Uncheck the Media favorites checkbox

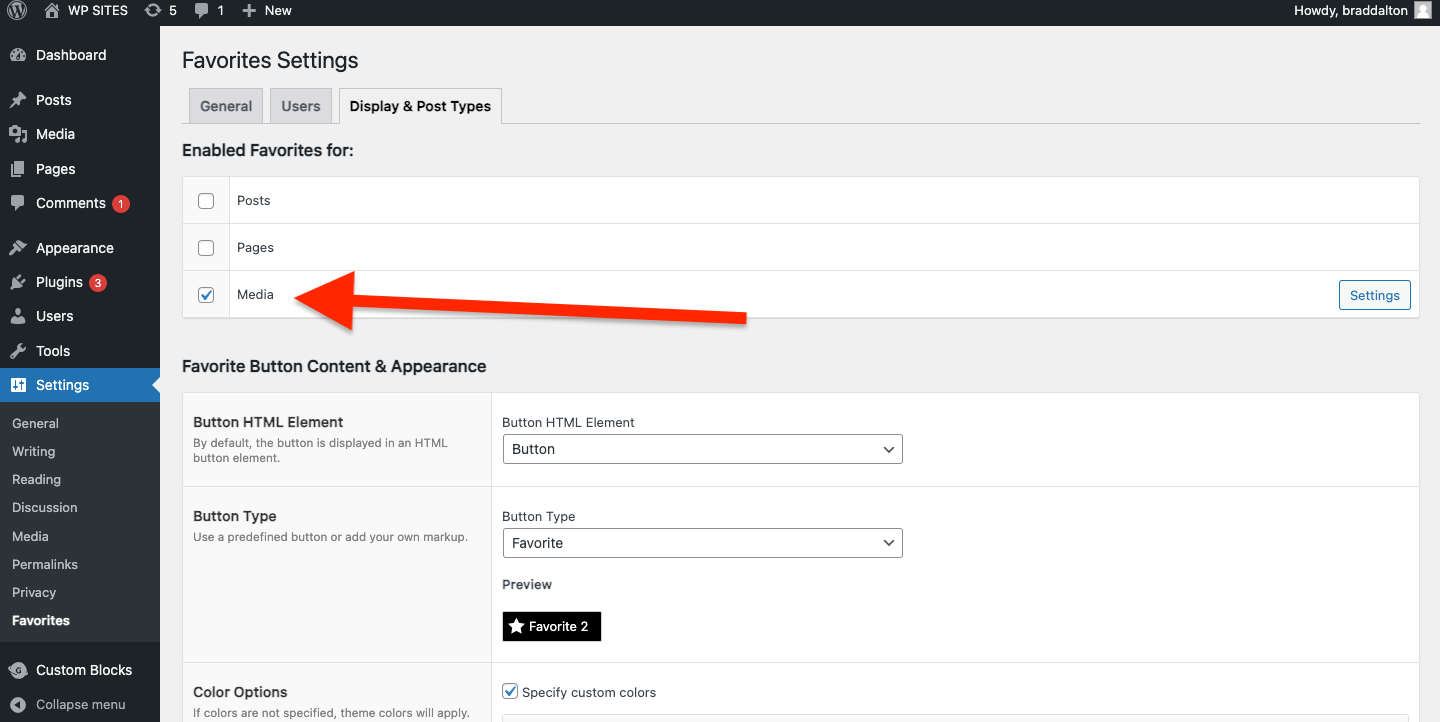click(206, 295)
